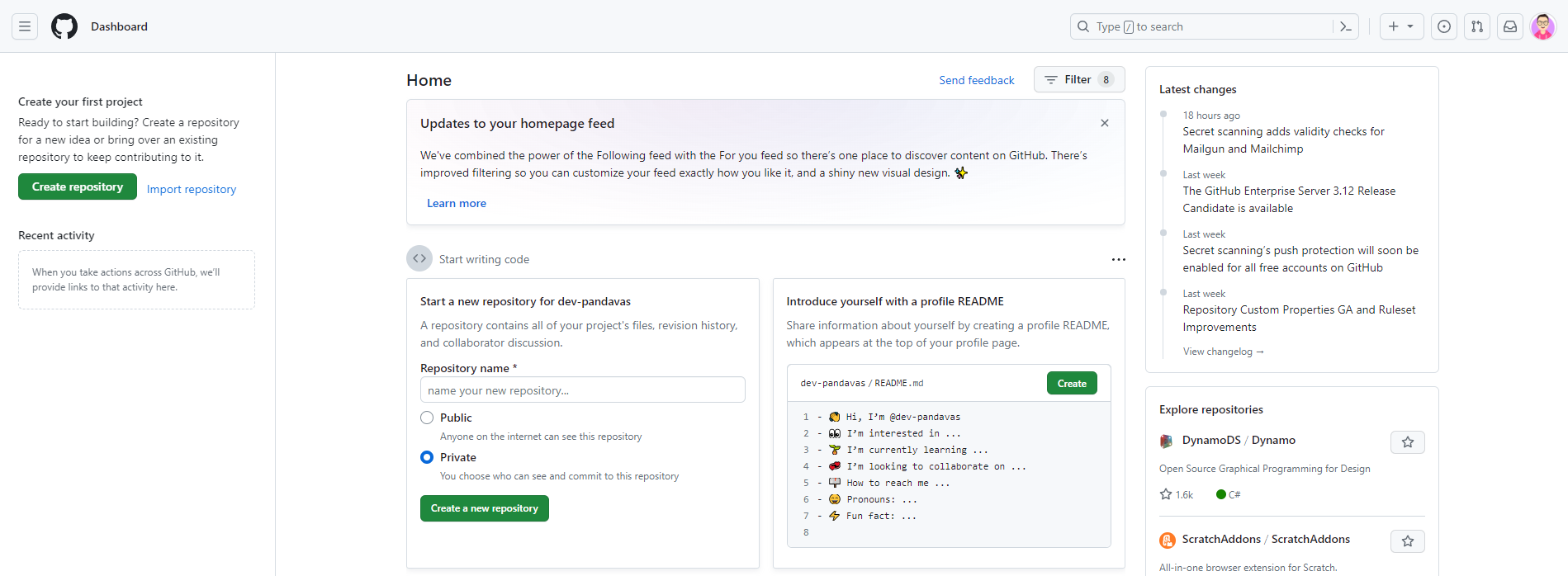Star the DynamoDS / Dynamo repository
1568x576 pixels.
[x=1408, y=442]
